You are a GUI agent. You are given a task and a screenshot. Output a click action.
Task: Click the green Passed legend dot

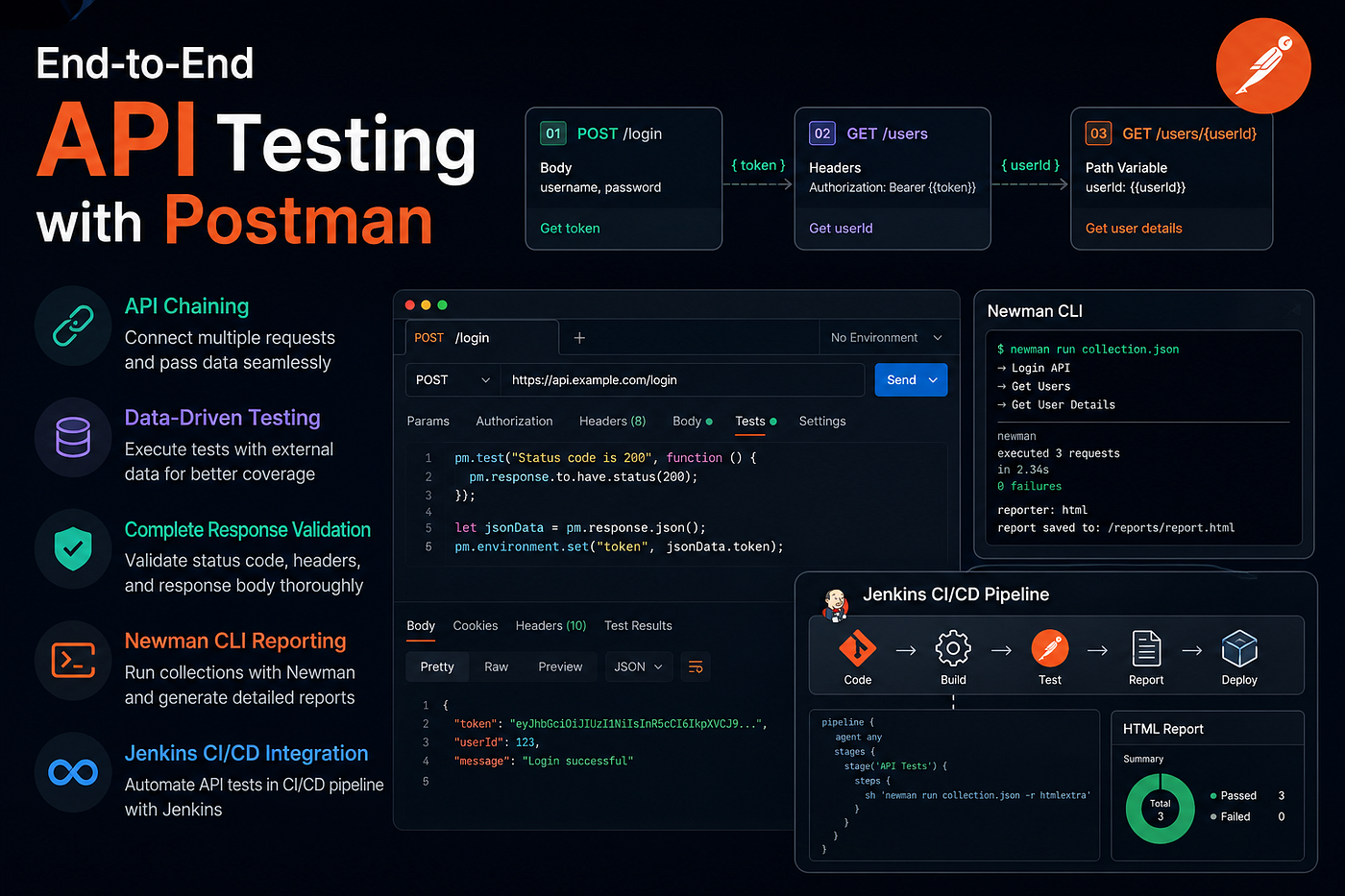pyautogui.click(x=1213, y=796)
